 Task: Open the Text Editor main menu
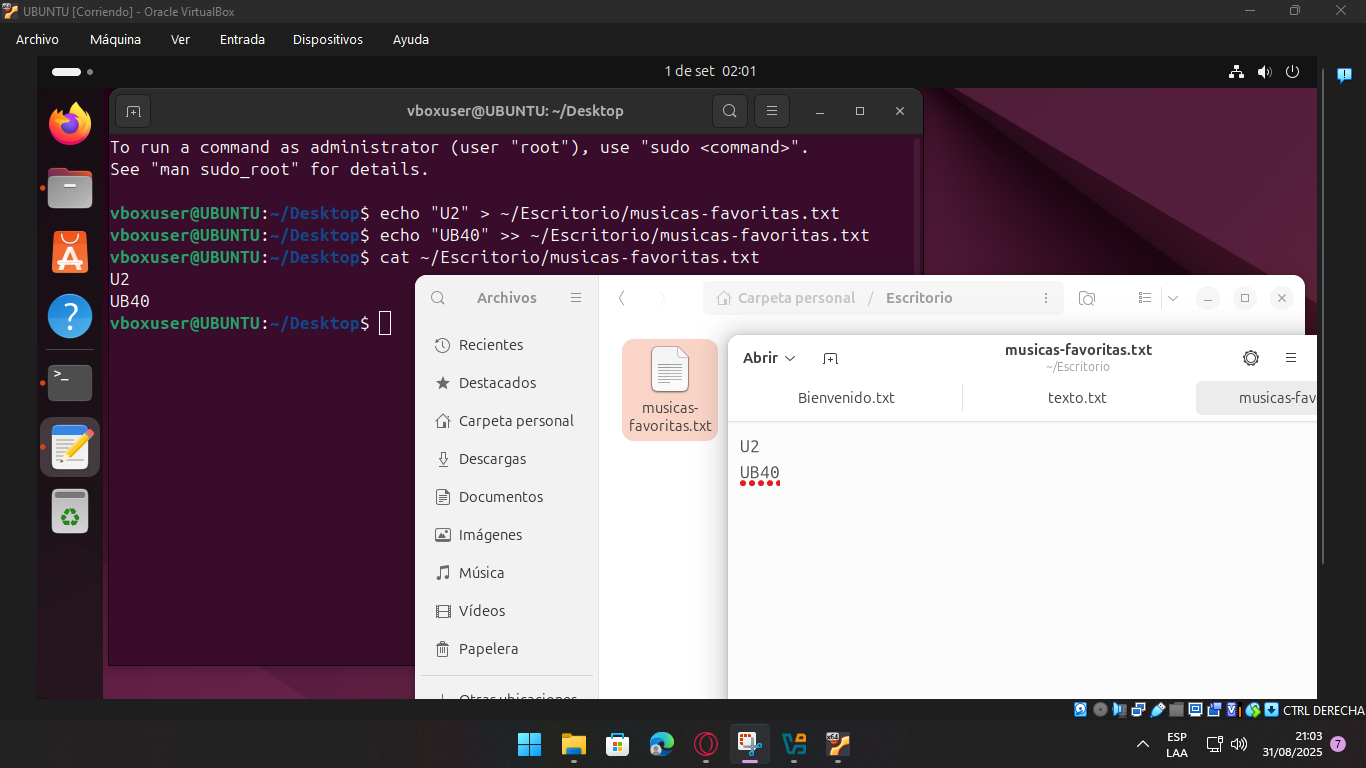tap(1291, 358)
